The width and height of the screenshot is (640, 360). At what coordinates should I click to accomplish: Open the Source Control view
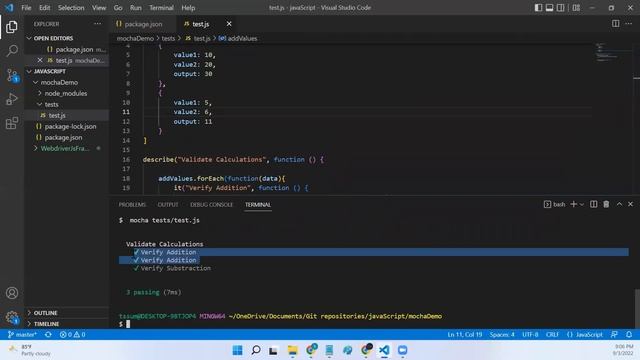click(12, 75)
